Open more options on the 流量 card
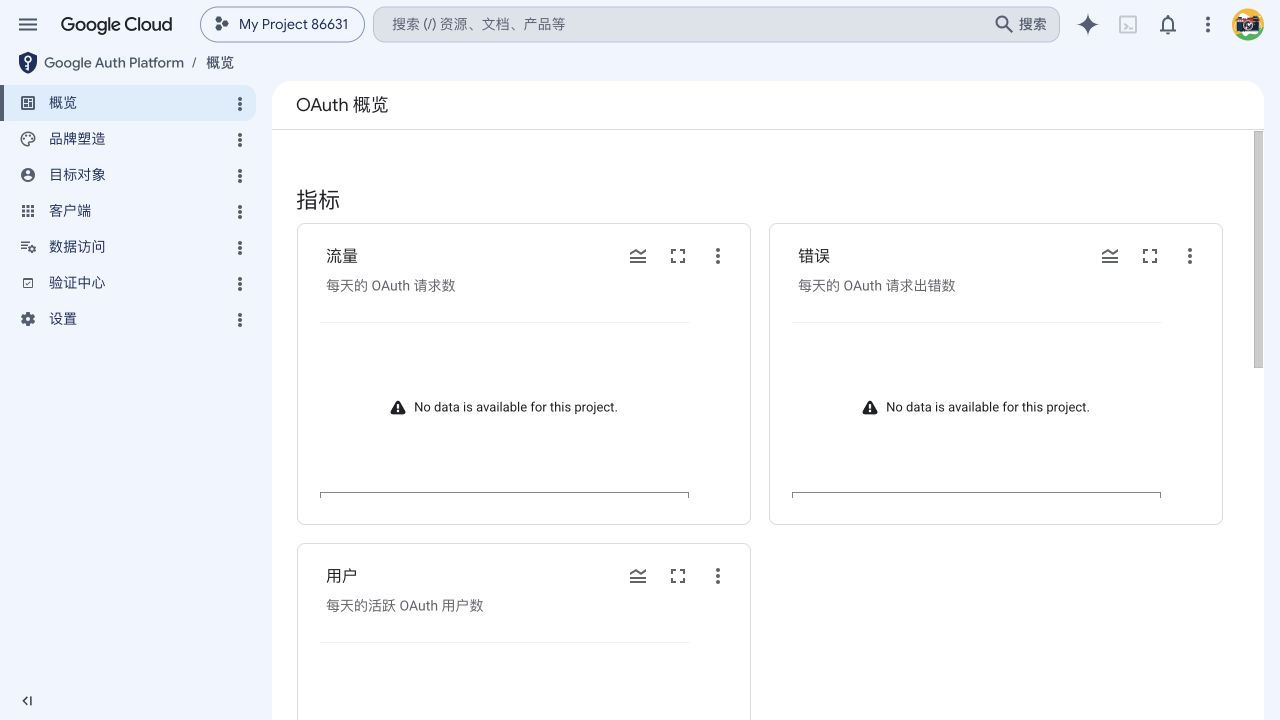 pos(718,256)
